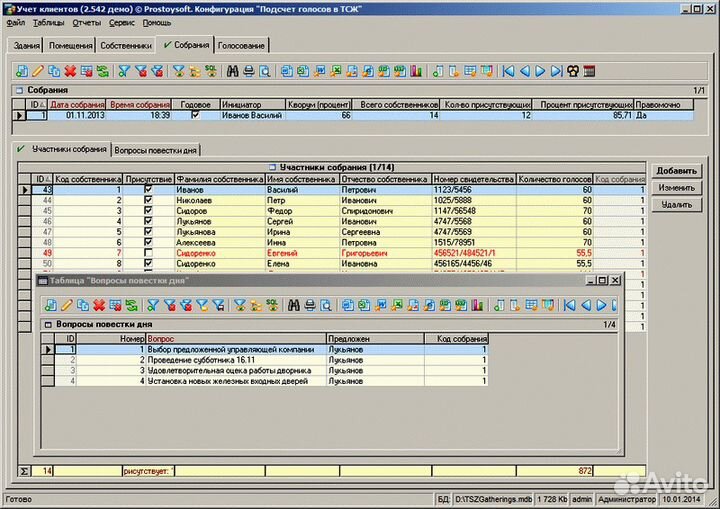
Task: Switch to the Голосование tab
Action: pos(242,46)
